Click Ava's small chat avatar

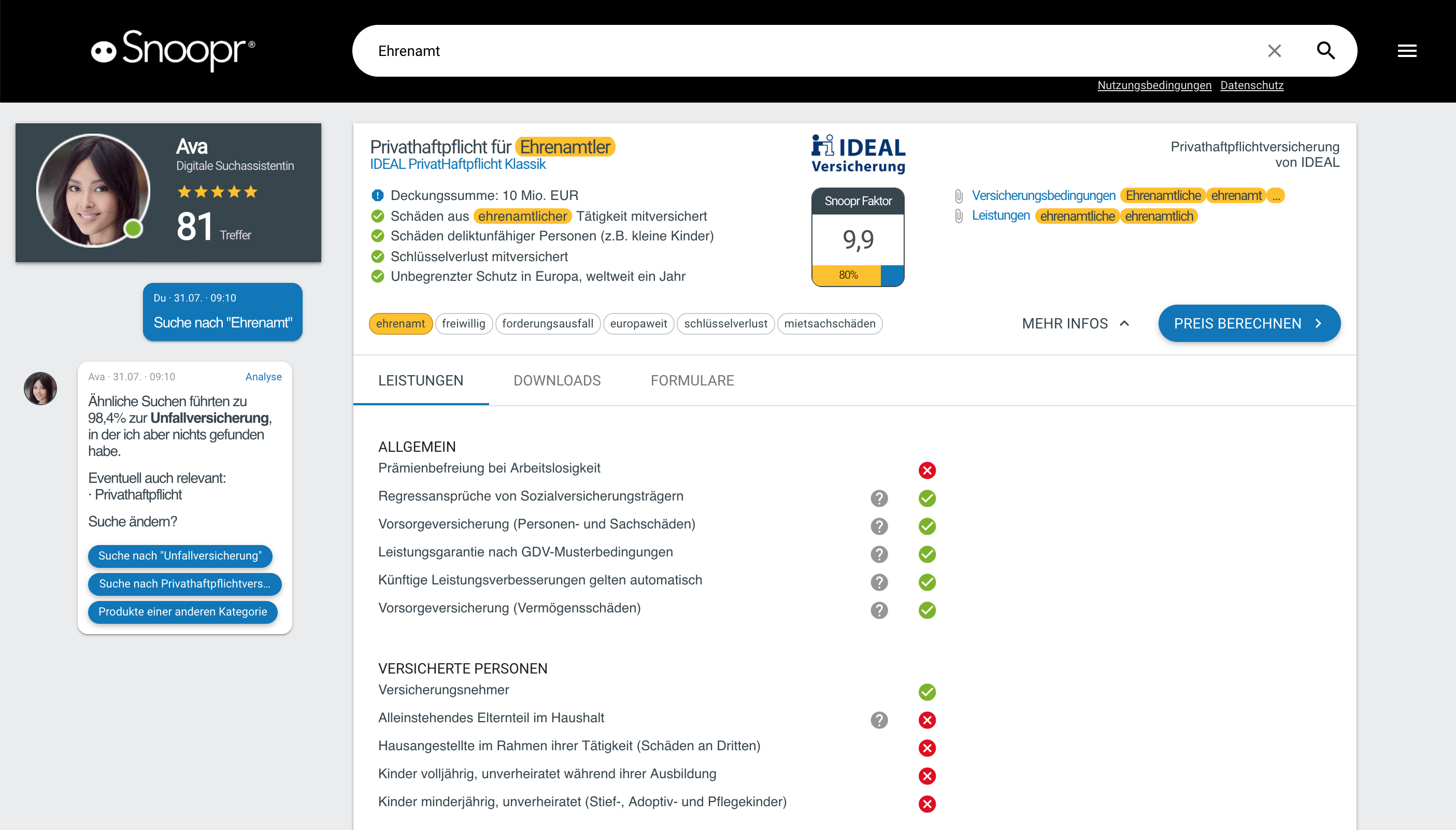[x=40, y=388]
